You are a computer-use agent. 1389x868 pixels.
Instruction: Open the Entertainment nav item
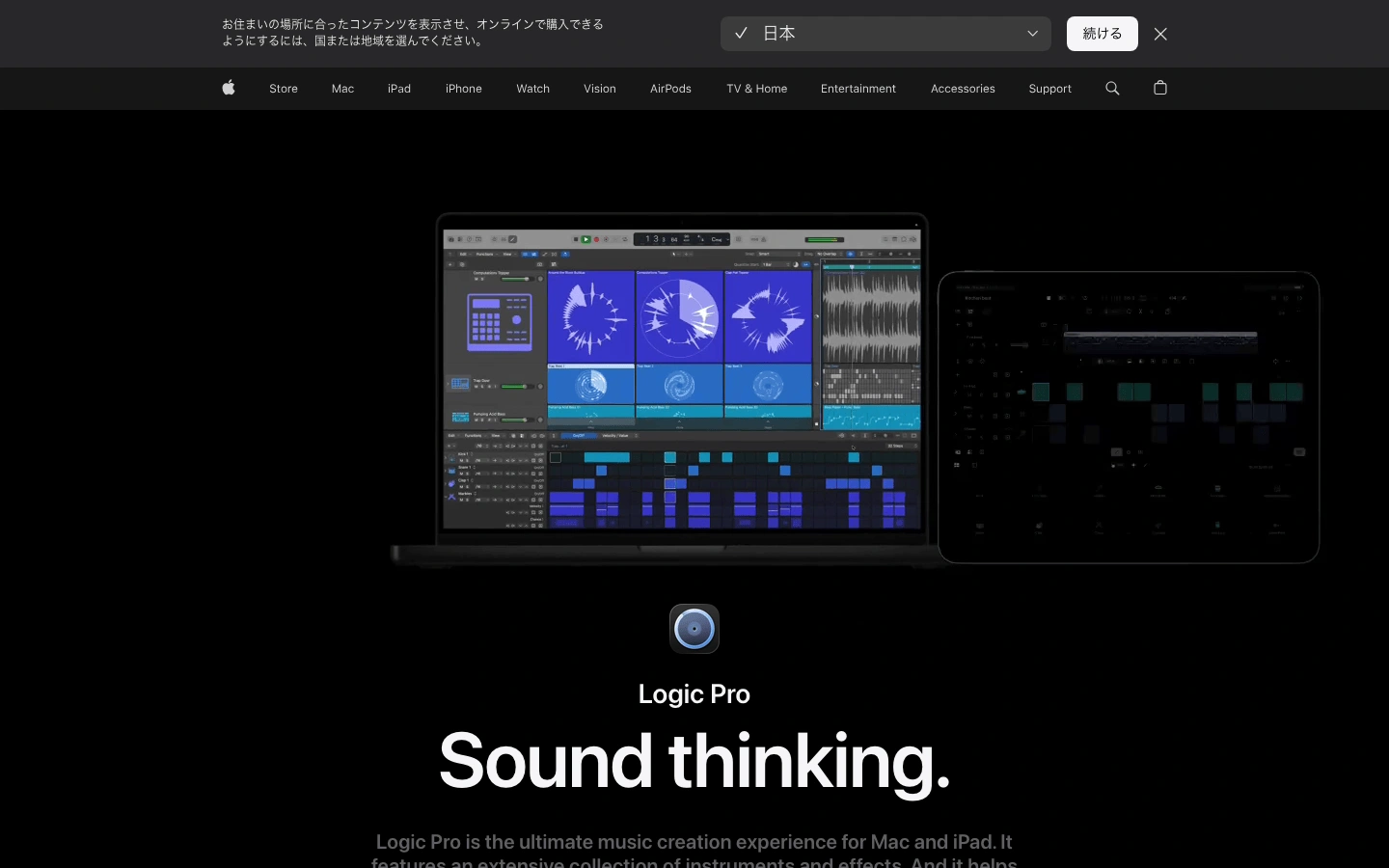click(858, 89)
